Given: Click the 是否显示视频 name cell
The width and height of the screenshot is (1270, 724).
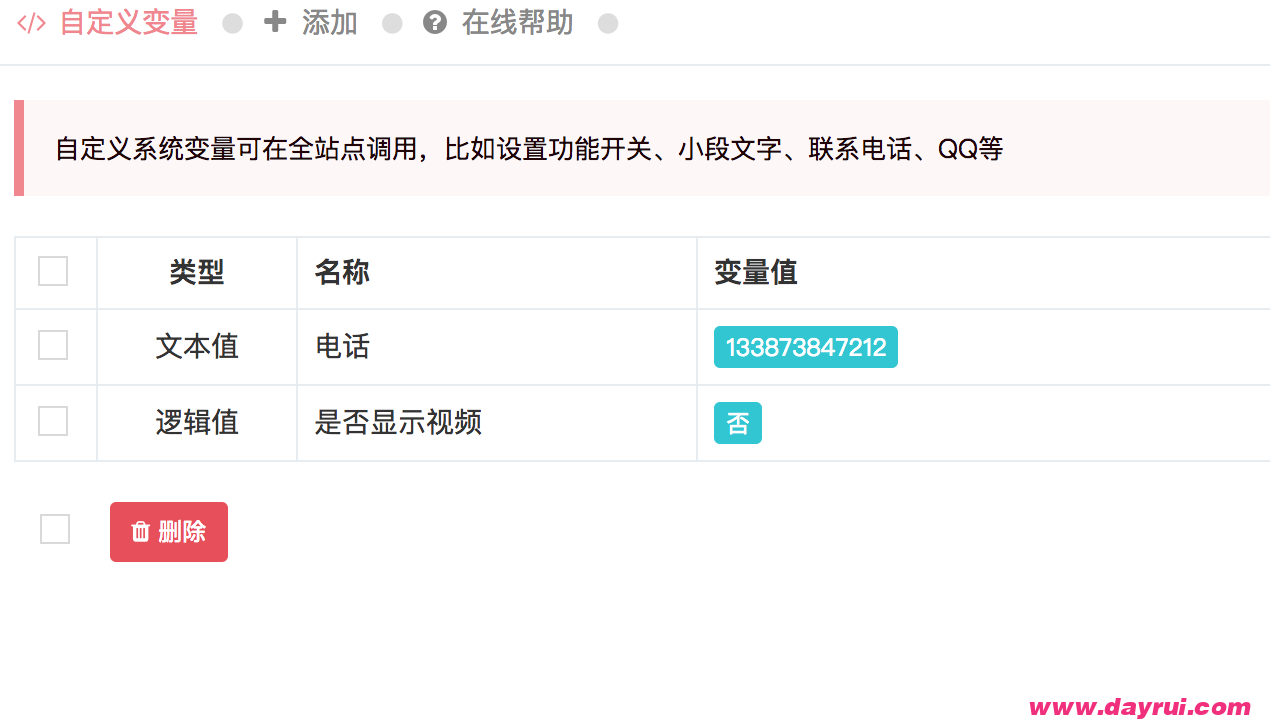Looking at the screenshot, I should (497, 423).
